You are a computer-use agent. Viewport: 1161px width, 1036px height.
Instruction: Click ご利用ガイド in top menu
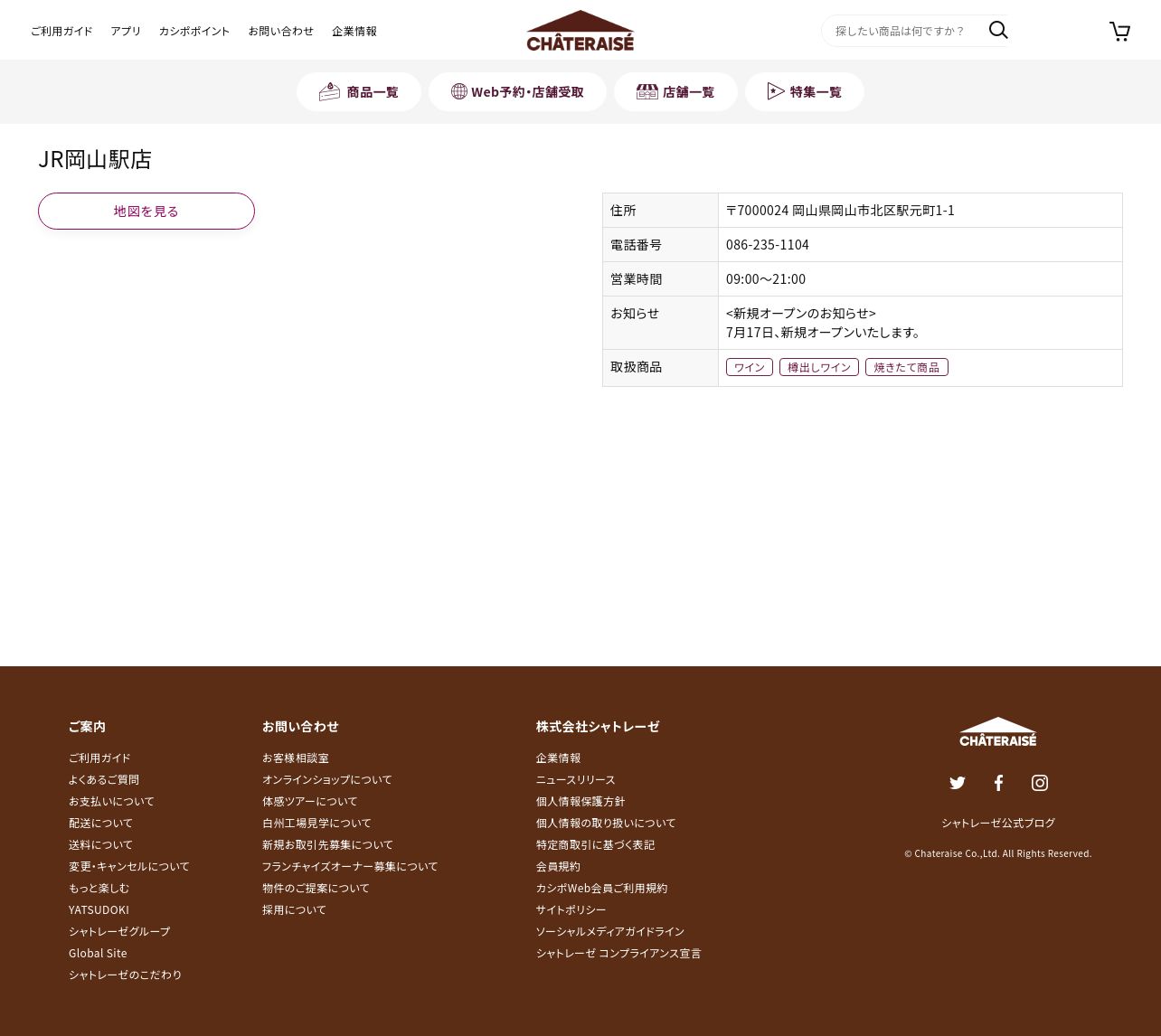(61, 31)
